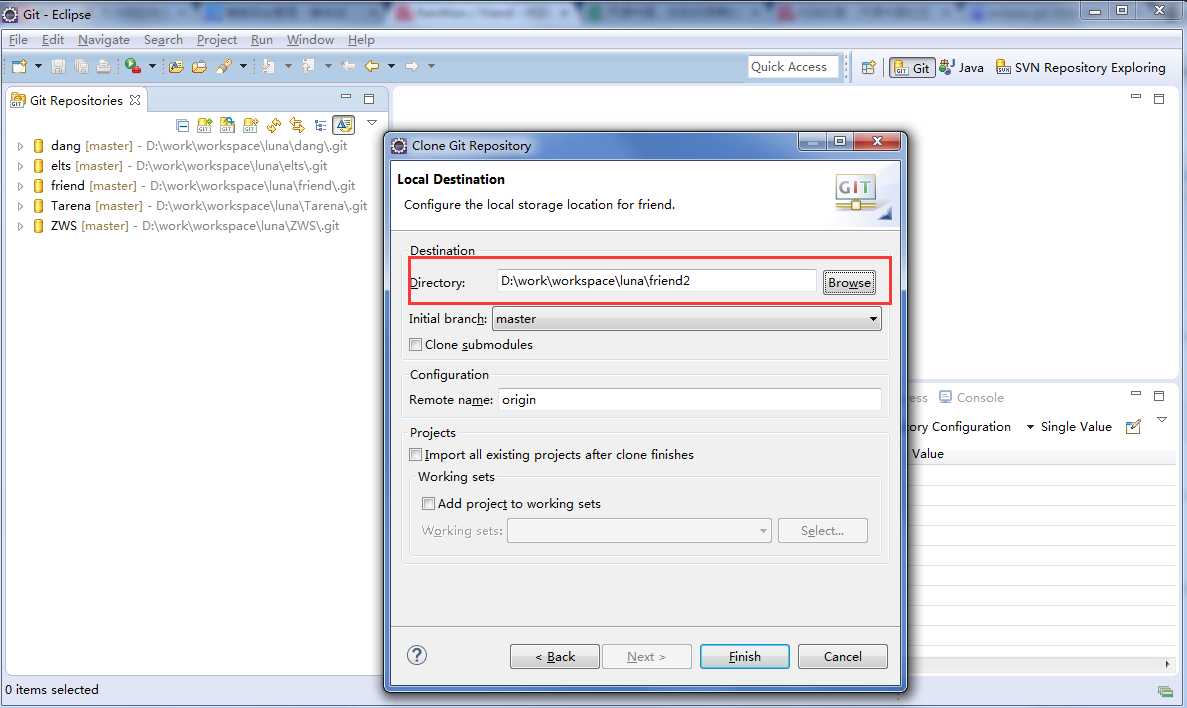
Task: Click the edit icon beside Single Value
Action: (1133, 427)
